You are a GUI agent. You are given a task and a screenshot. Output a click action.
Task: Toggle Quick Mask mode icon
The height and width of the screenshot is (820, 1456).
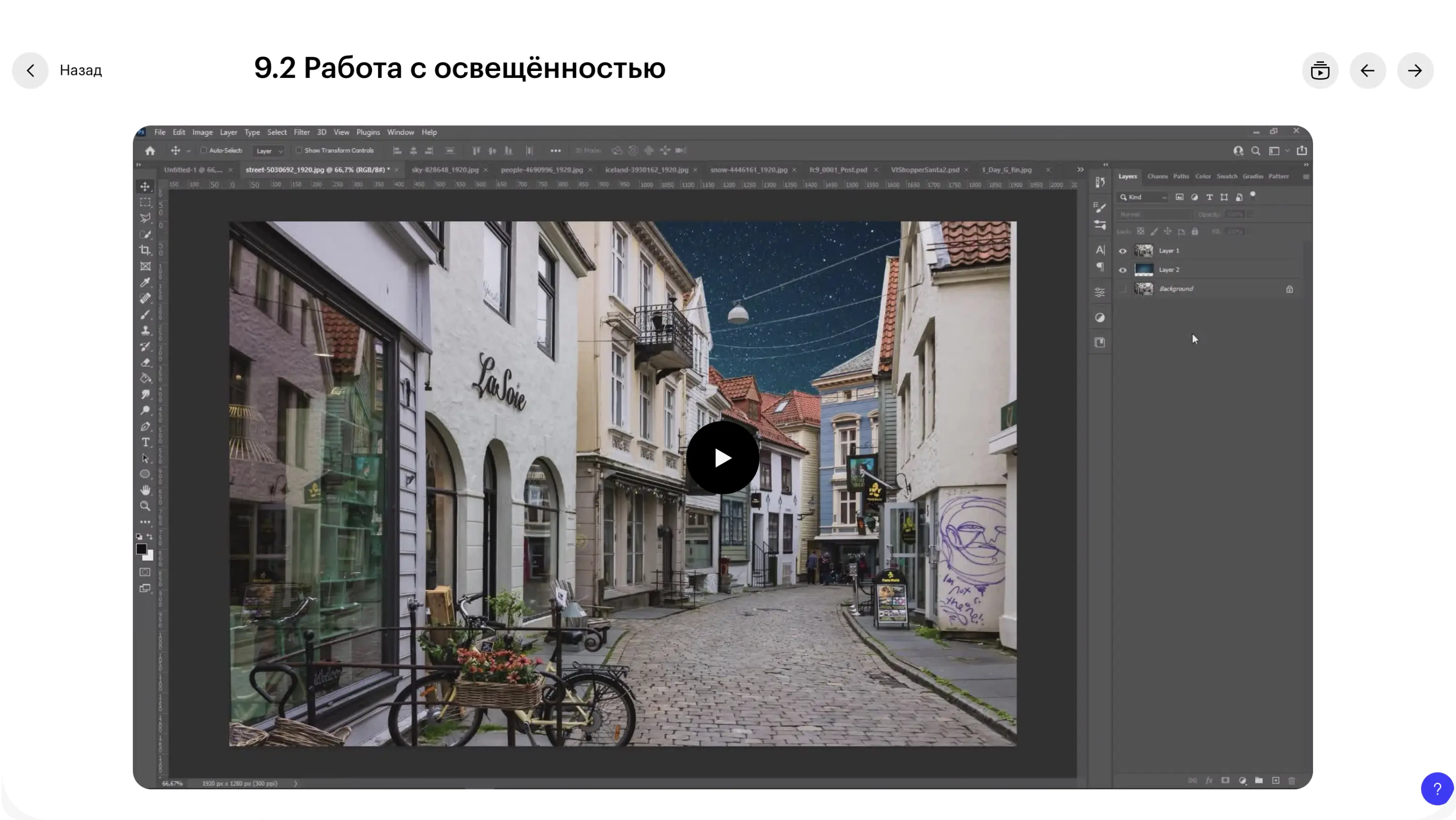tap(145, 572)
